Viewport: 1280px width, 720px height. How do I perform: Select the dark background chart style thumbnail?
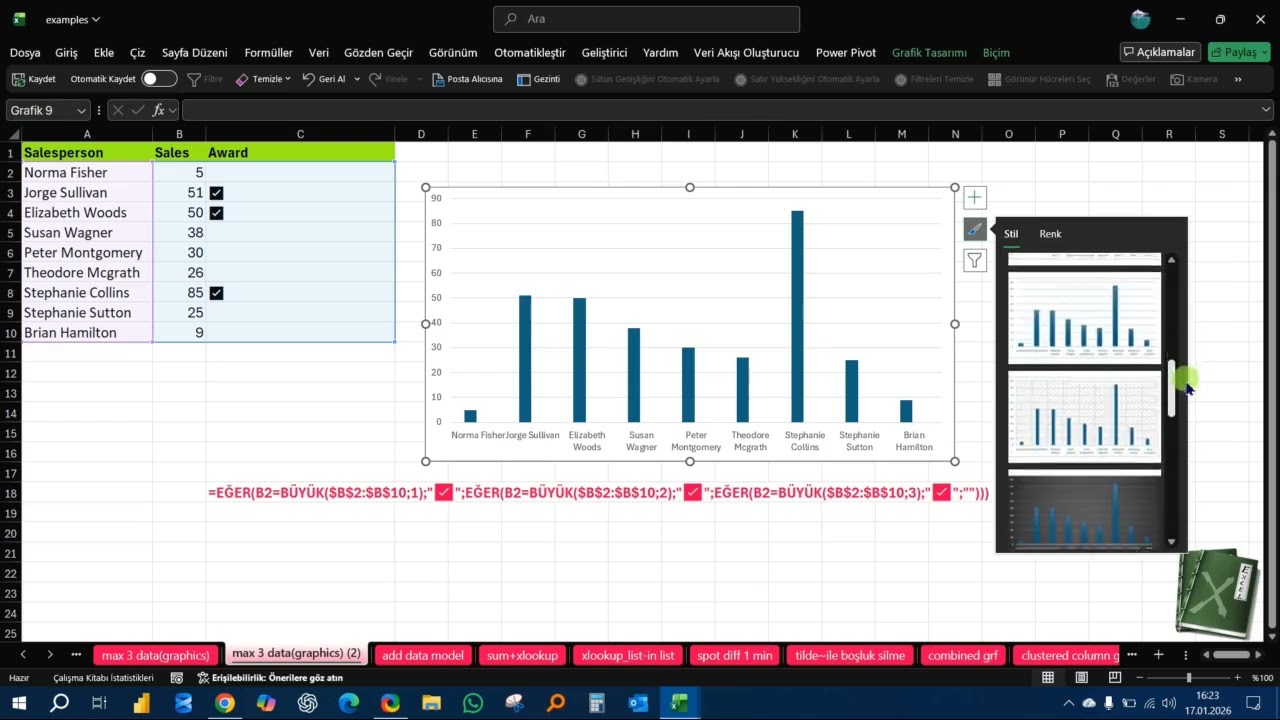pos(1085,510)
